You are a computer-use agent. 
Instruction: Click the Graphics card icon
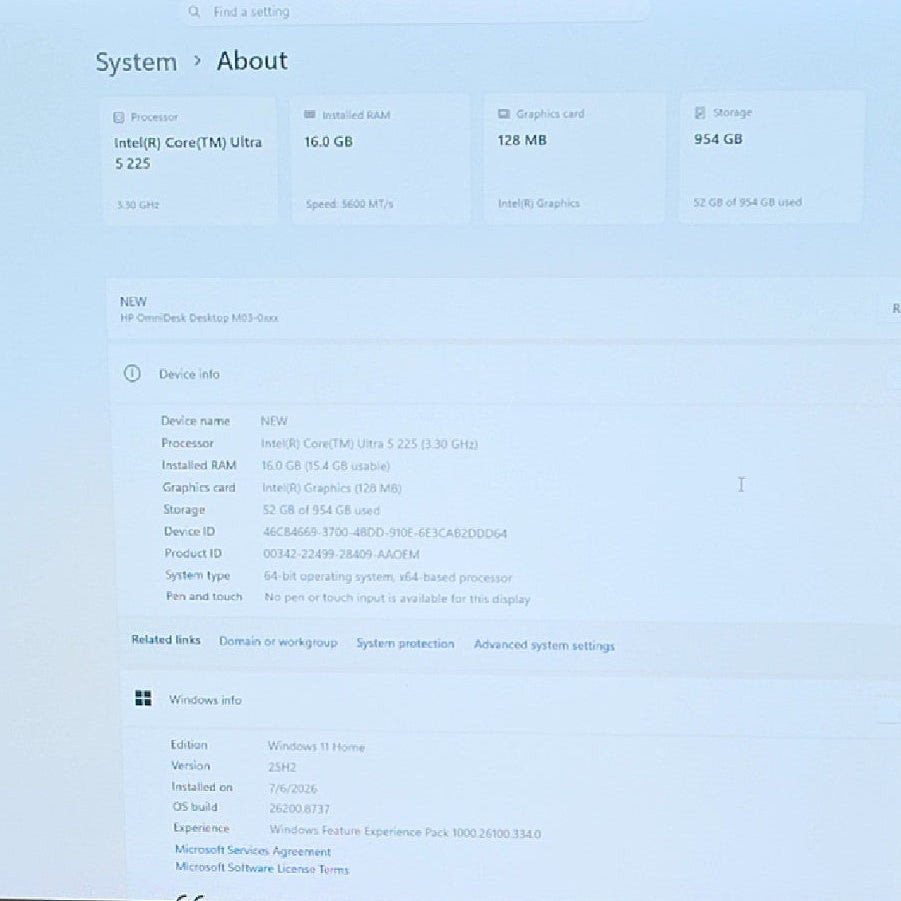click(504, 114)
